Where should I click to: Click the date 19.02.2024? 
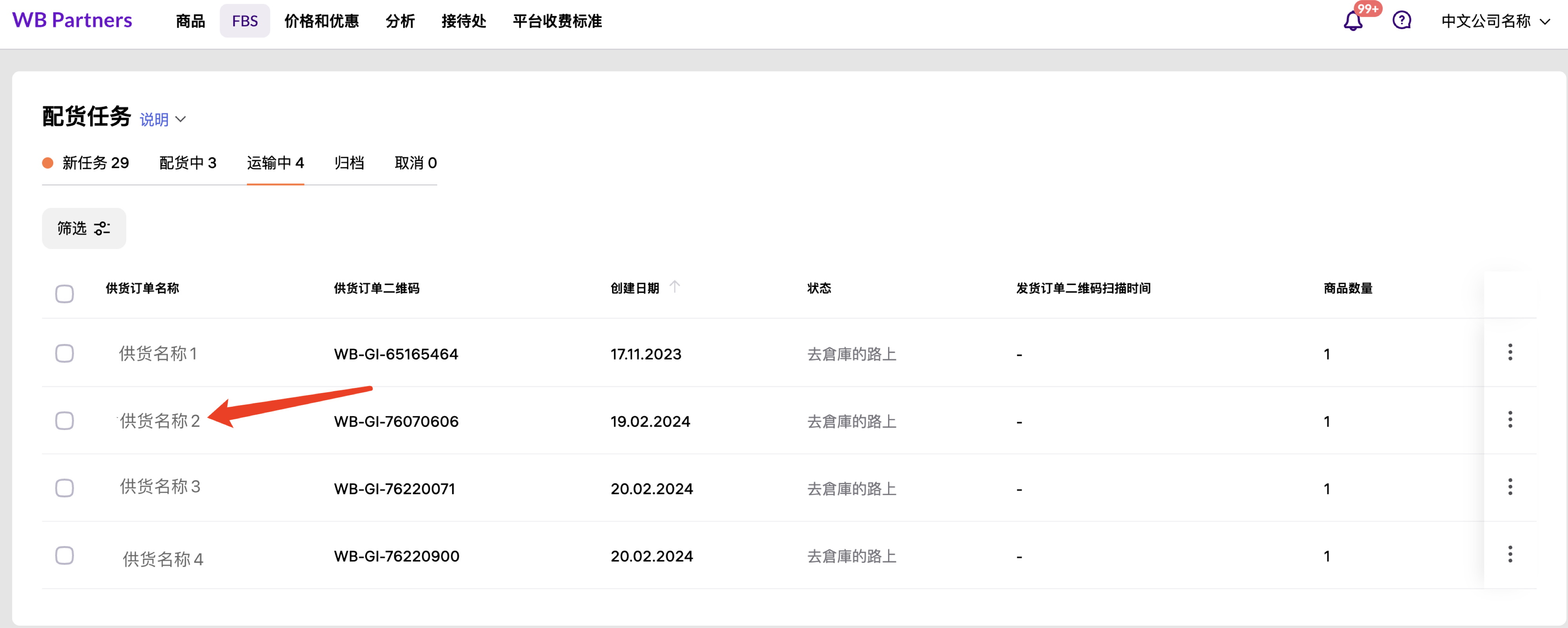pyautogui.click(x=651, y=422)
